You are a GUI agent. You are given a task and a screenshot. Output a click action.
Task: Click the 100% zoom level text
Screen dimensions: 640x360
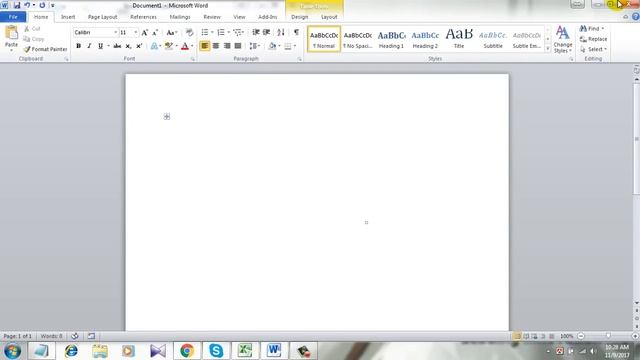click(x=567, y=336)
